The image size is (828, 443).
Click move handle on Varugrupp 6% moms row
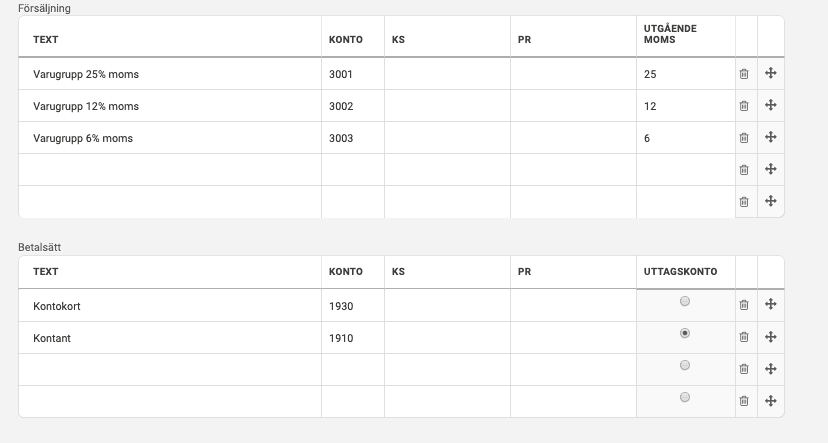click(770, 137)
